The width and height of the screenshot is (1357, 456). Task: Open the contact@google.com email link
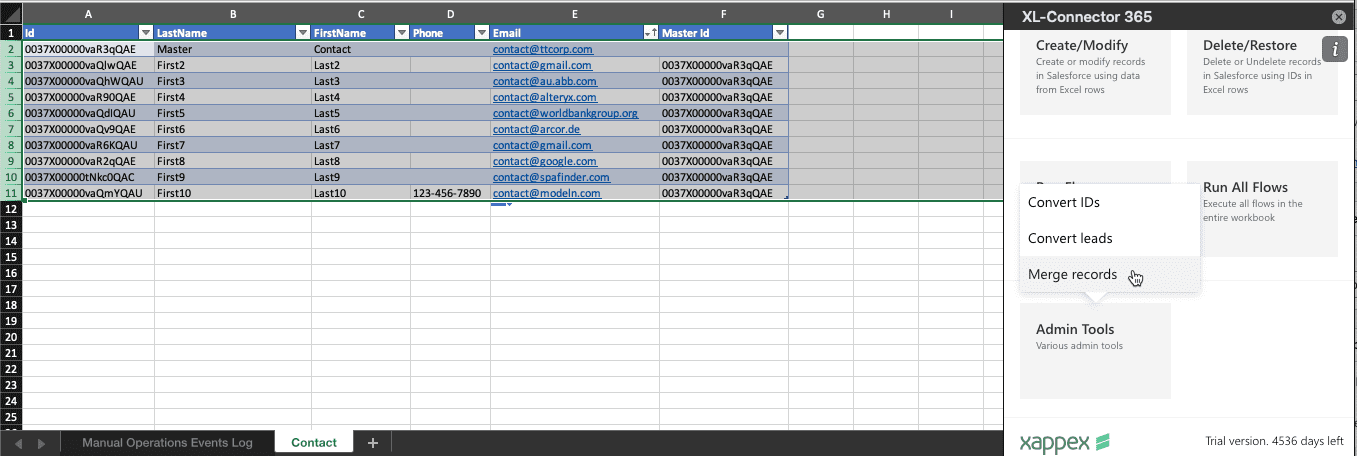pos(544,161)
